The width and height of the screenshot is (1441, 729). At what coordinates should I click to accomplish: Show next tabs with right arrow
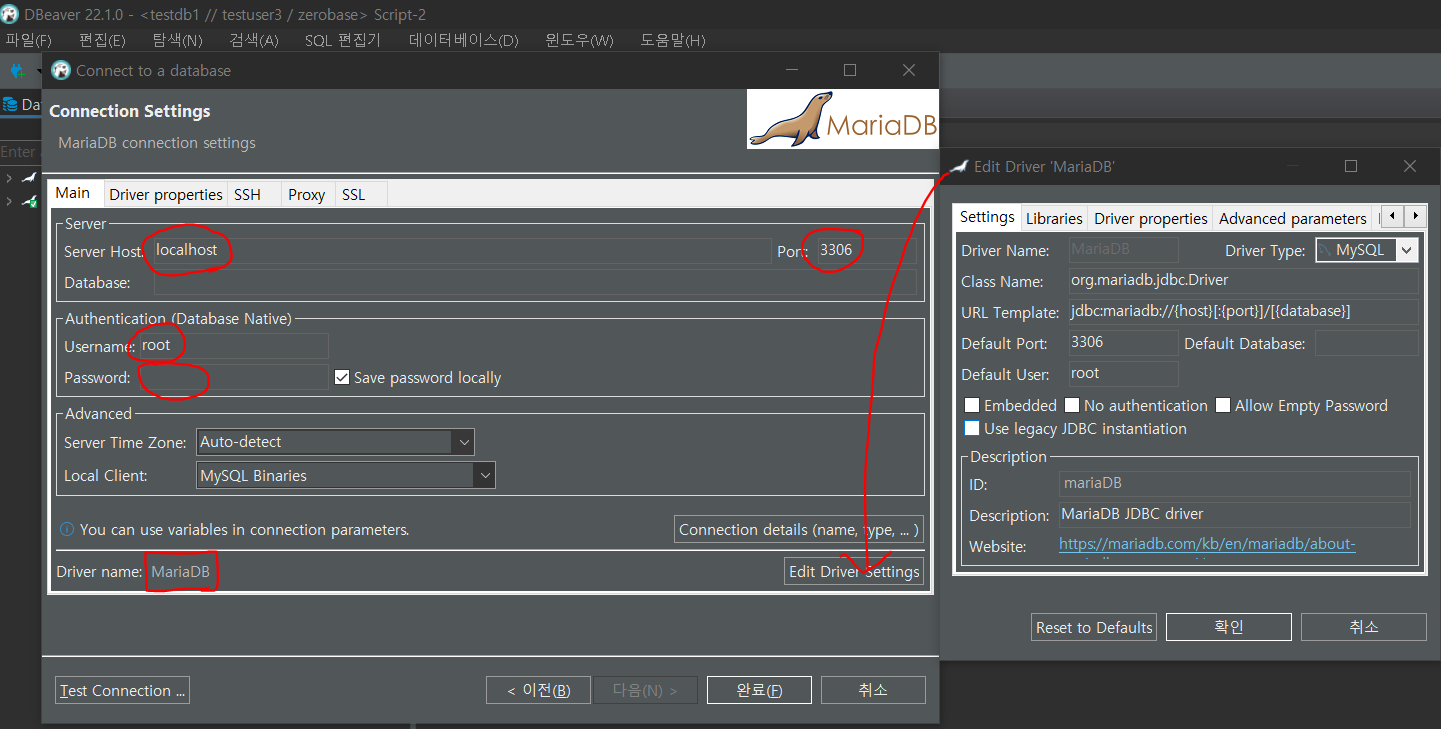click(x=1416, y=216)
